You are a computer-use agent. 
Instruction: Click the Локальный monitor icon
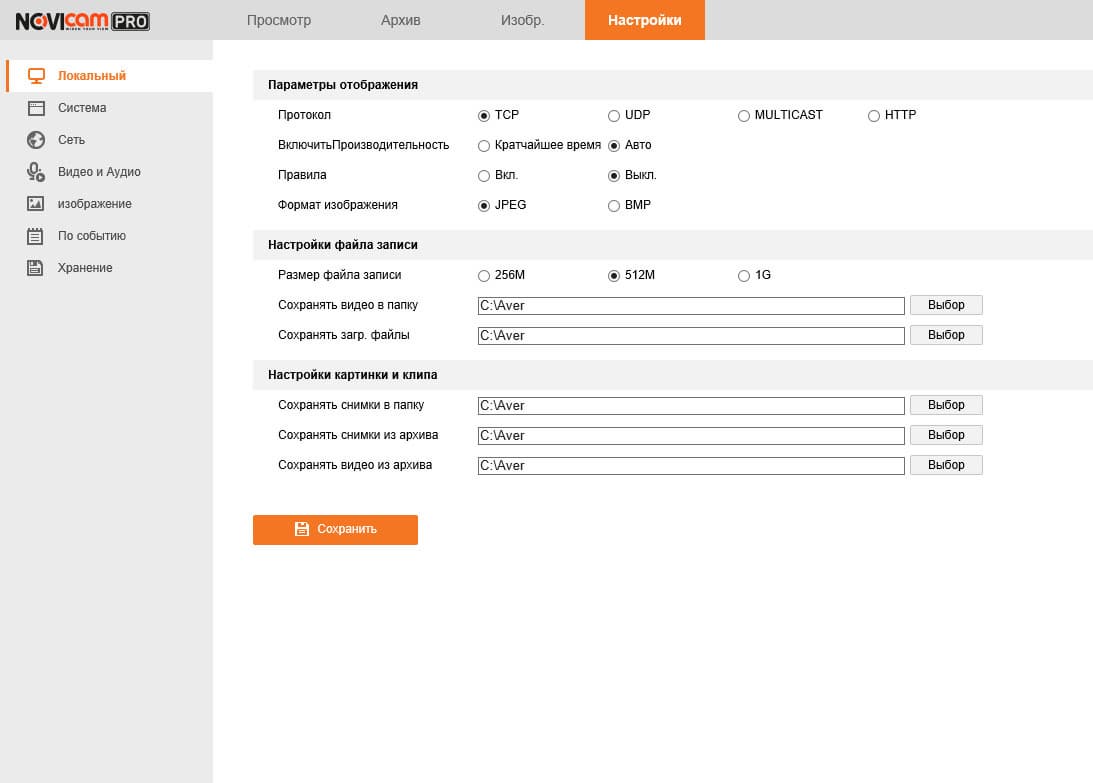tap(36, 76)
